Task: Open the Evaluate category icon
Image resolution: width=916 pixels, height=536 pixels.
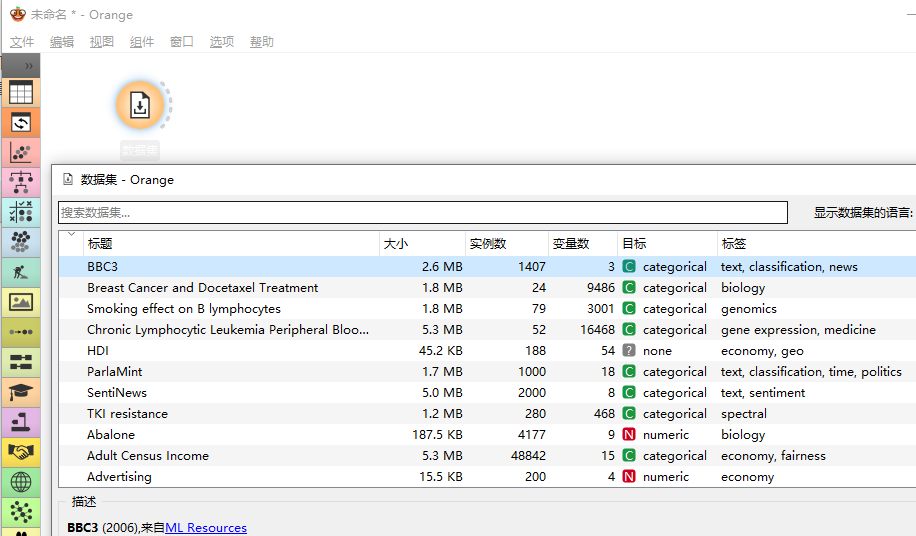Action: pyautogui.click(x=21, y=213)
